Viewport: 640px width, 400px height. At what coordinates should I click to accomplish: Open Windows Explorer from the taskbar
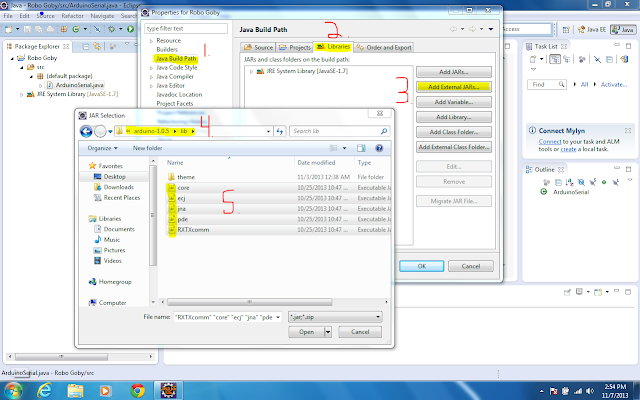point(75,391)
